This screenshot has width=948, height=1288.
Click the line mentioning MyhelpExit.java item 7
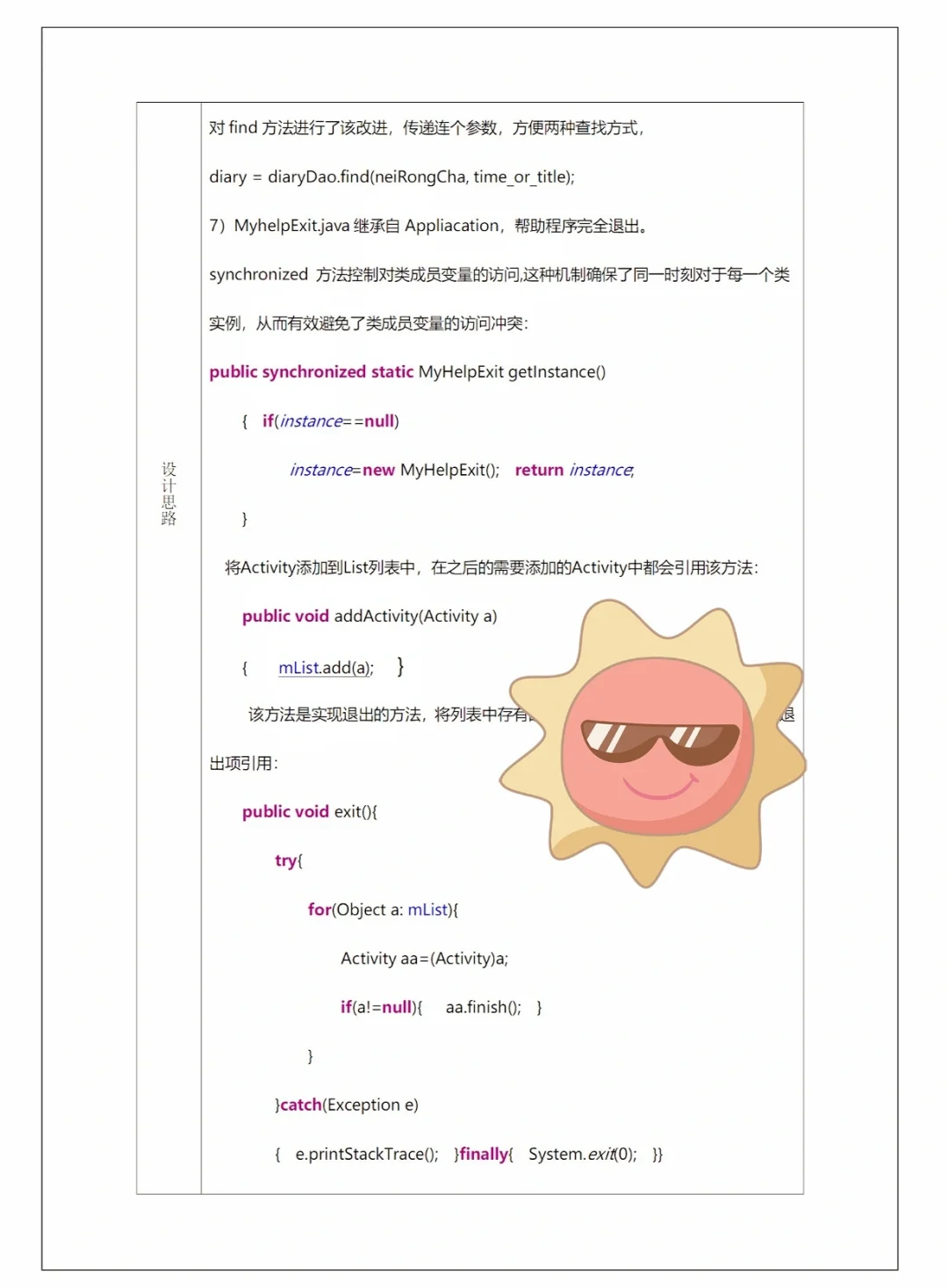[430, 225]
